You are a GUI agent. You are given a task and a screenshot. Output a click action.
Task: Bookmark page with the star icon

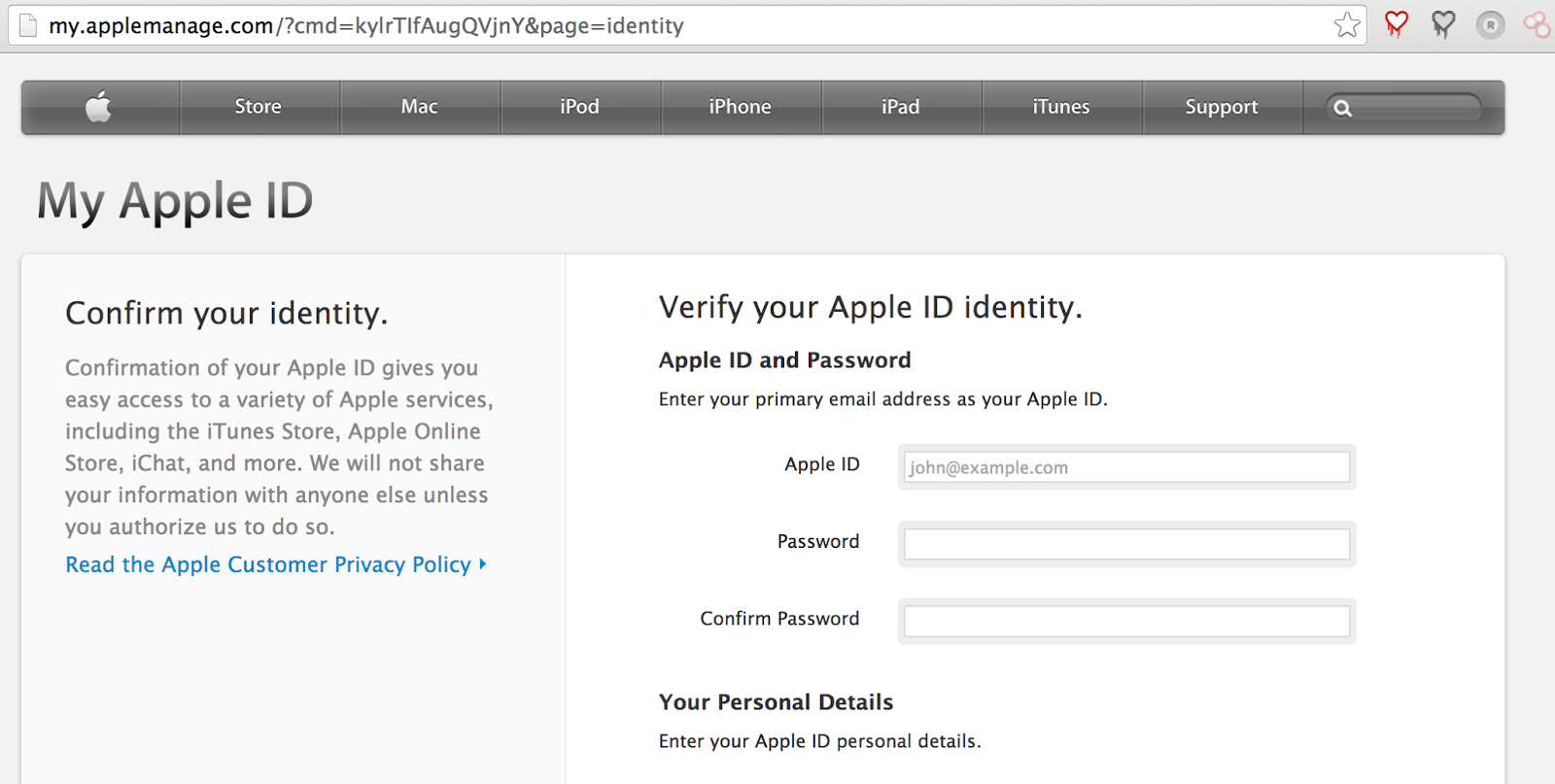pos(1347,25)
